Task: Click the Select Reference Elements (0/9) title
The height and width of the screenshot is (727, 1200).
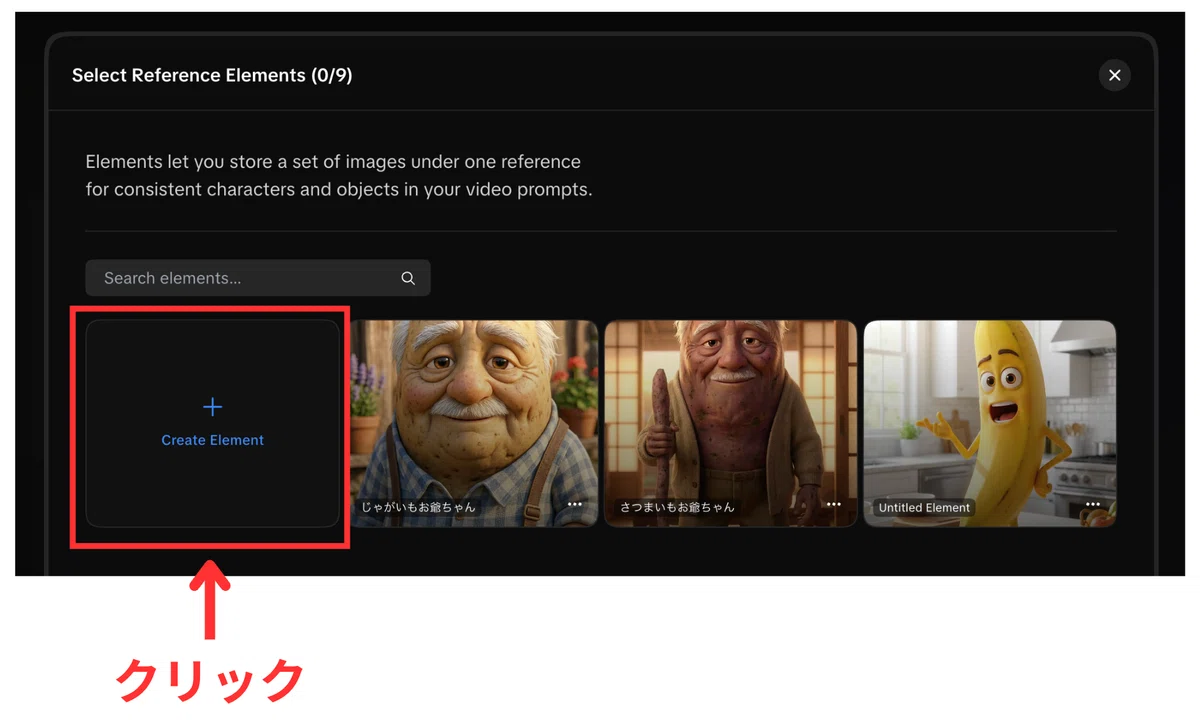Action: (212, 75)
